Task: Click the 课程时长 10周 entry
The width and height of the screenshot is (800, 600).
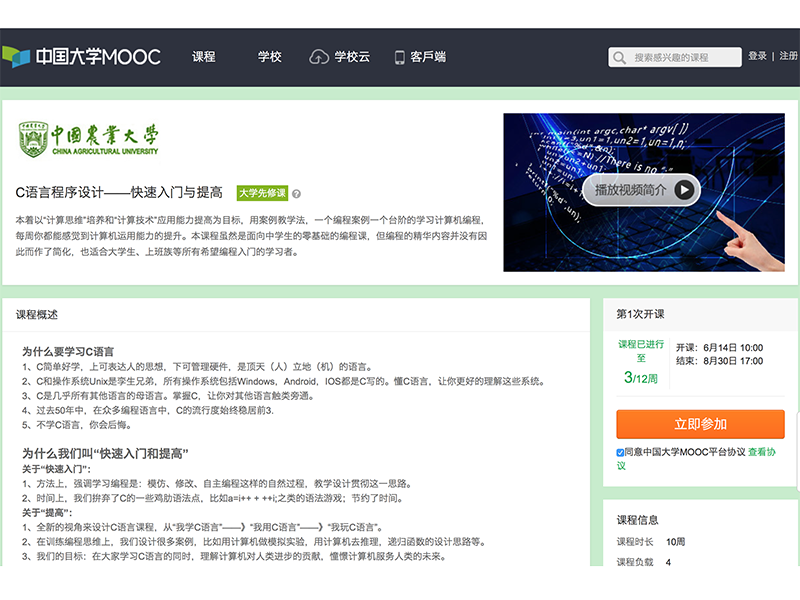Action: pyautogui.click(x=651, y=542)
